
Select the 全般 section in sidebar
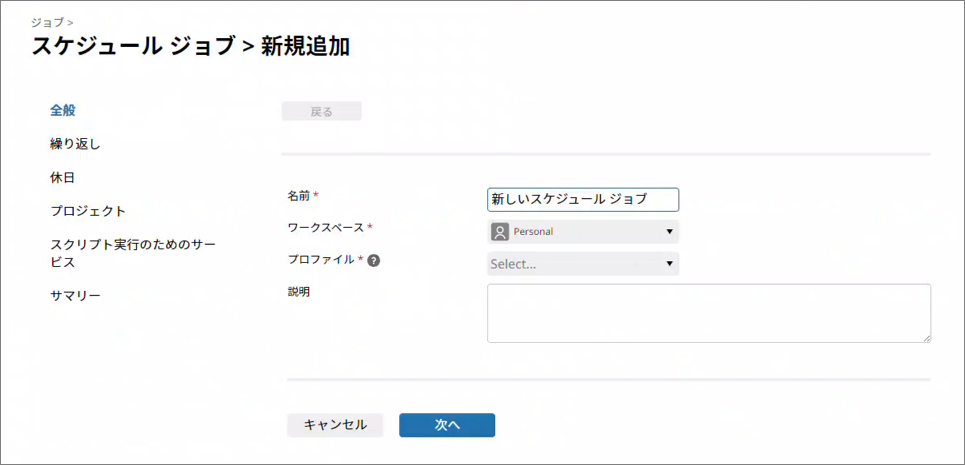coord(63,110)
